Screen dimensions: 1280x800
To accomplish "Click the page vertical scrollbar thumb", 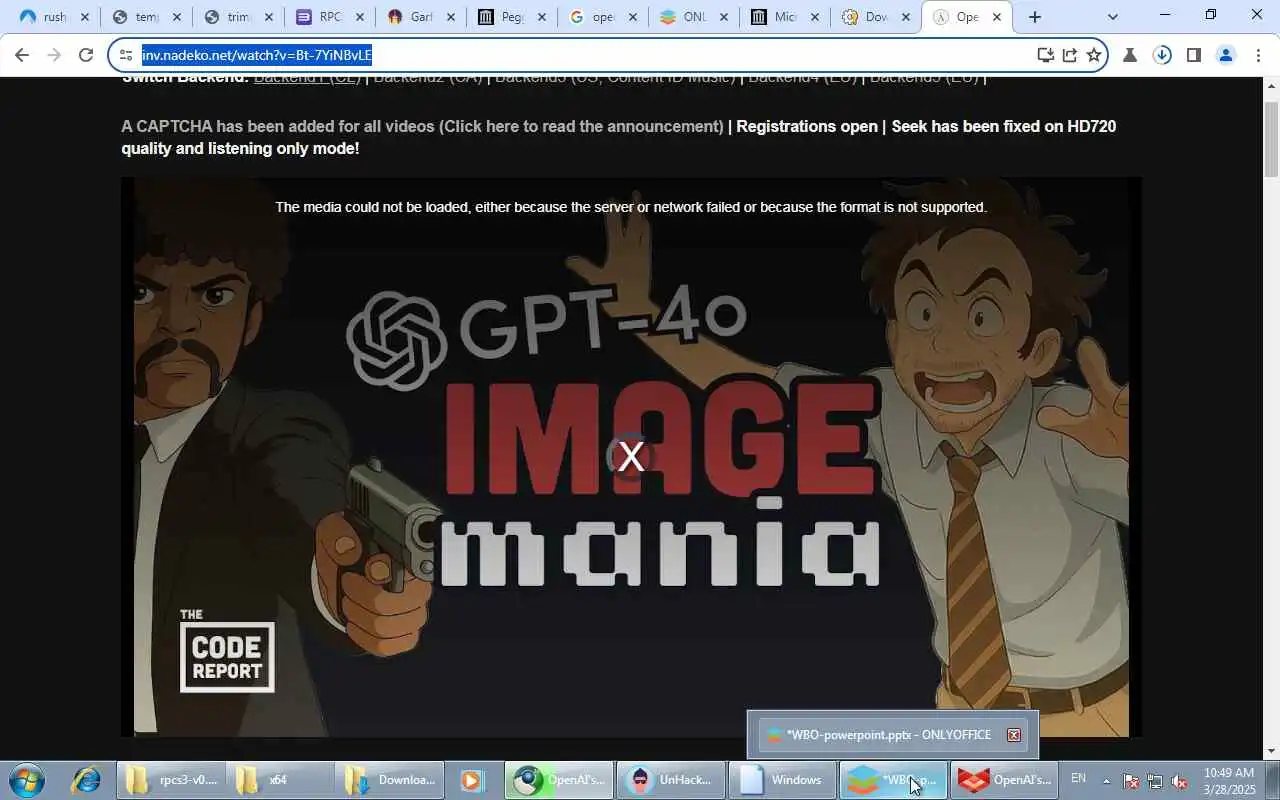I will (1271, 139).
